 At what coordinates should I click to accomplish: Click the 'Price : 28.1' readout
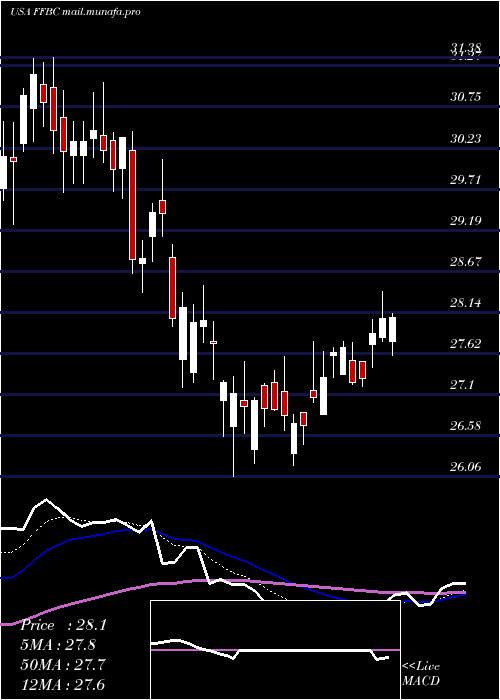(63, 625)
